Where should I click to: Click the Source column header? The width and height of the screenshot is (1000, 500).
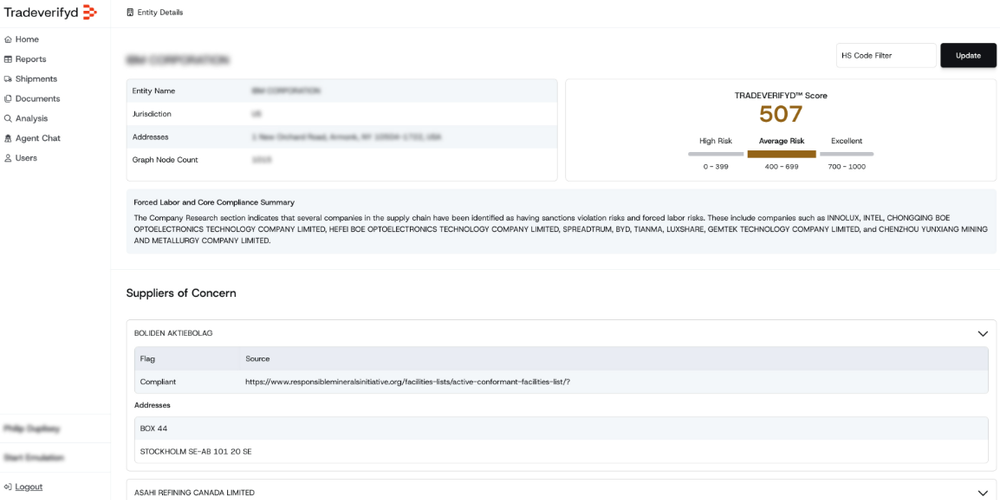pyautogui.click(x=258, y=359)
